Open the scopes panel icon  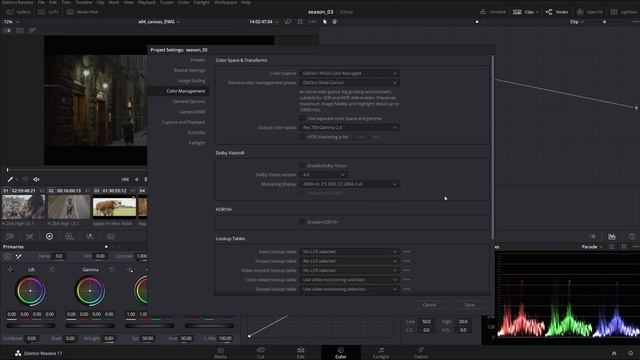pyautogui.click(x=611, y=236)
